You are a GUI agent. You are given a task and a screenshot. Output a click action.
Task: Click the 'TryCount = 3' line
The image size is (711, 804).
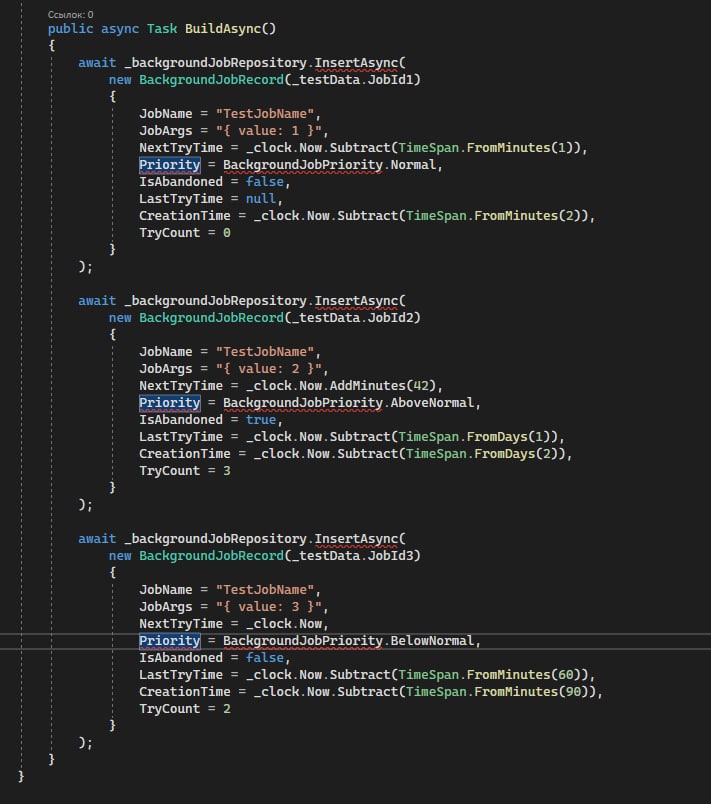pos(185,471)
